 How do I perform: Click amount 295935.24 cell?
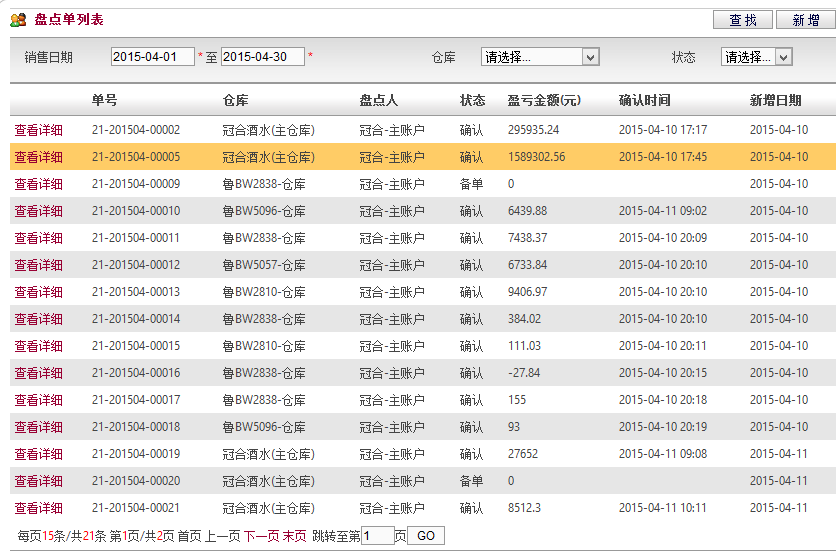(534, 130)
